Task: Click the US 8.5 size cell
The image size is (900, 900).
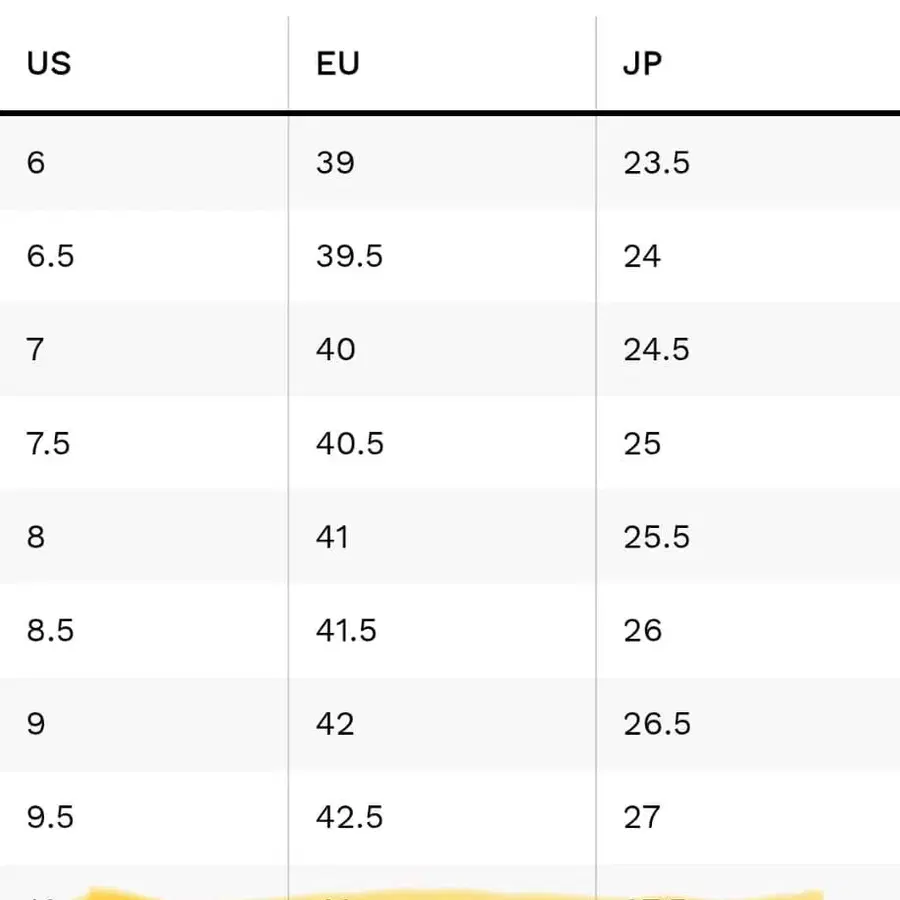Action: (x=50, y=630)
